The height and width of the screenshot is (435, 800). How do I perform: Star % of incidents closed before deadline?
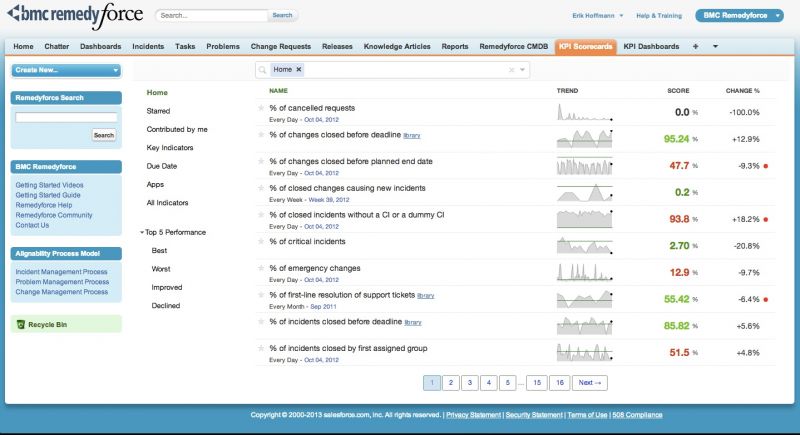(x=261, y=321)
